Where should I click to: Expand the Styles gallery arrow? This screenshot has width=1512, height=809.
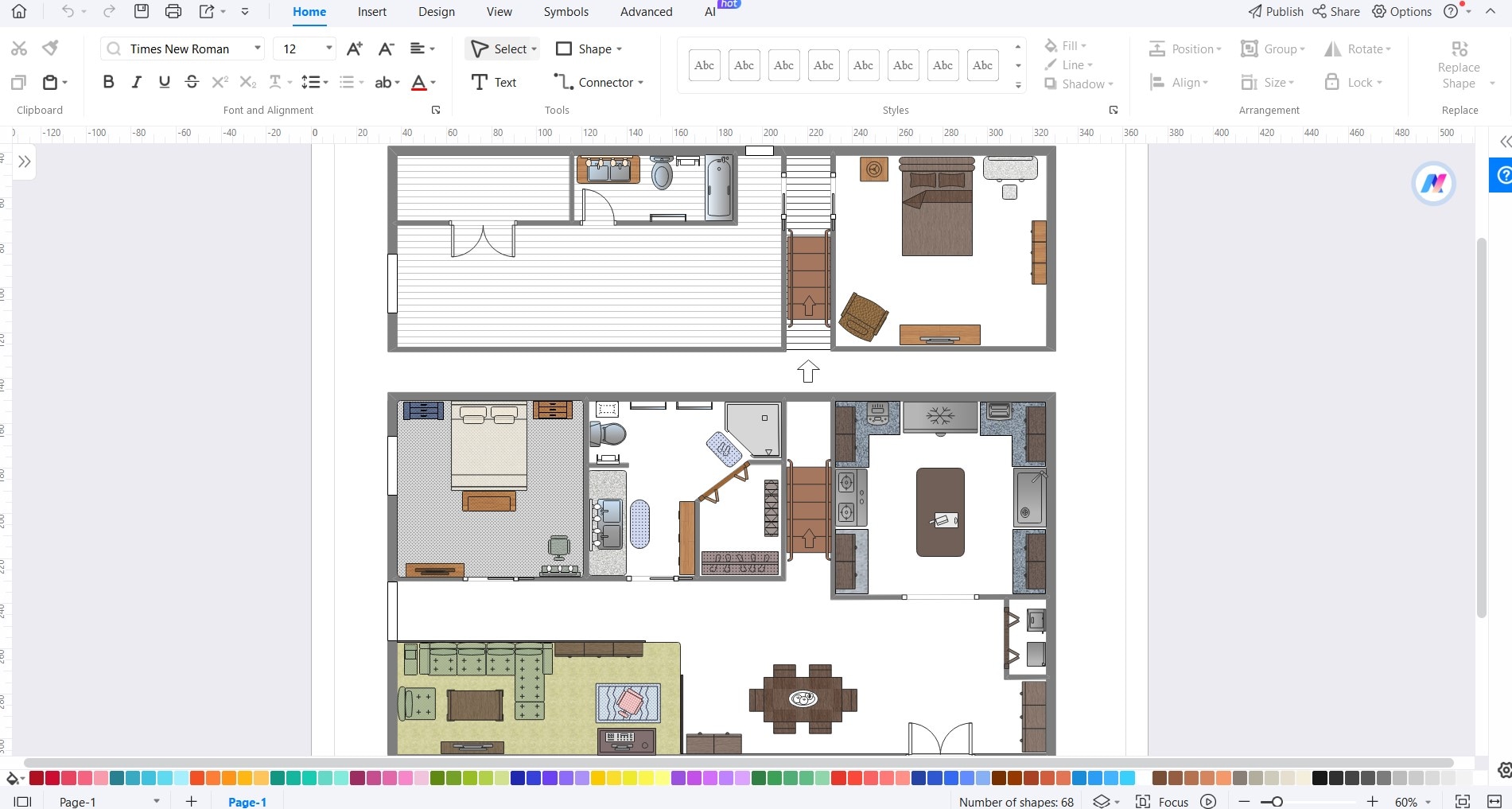click(1018, 85)
